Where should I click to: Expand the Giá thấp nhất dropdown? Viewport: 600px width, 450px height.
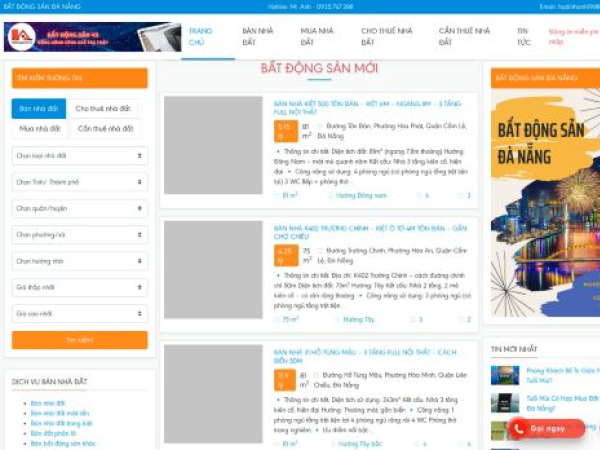coord(80,287)
